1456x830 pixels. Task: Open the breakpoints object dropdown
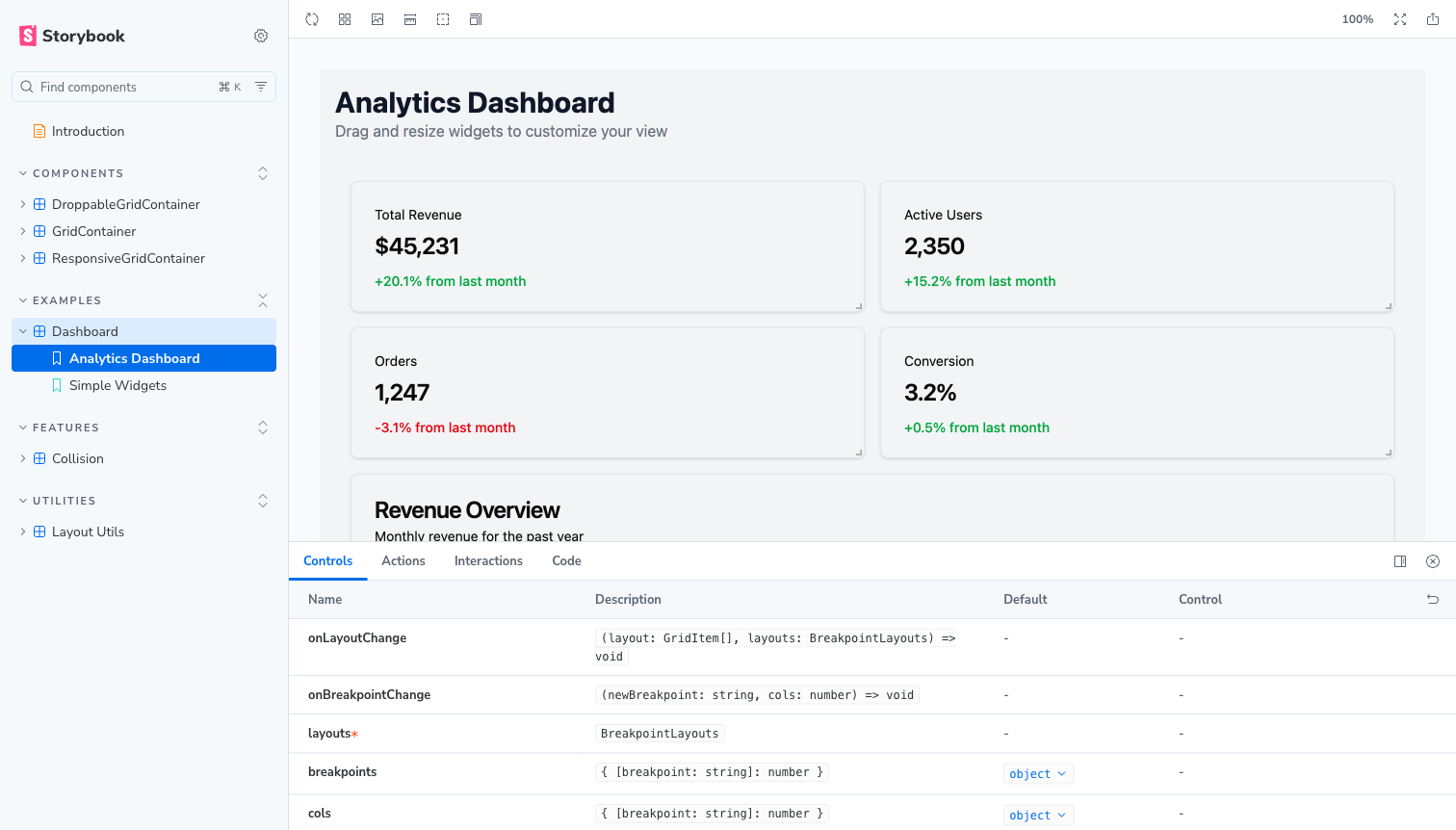[1038, 774]
